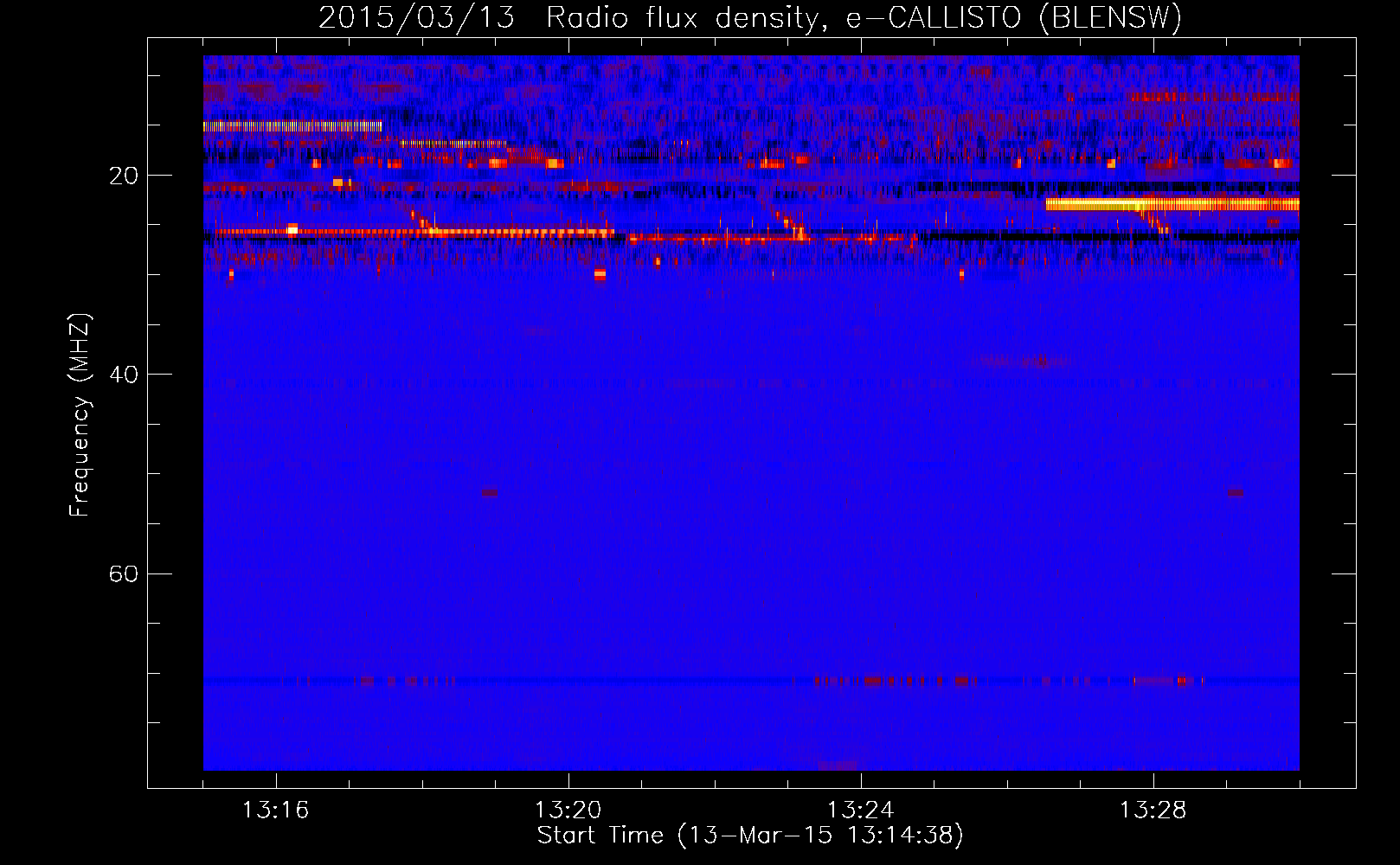Click the long orange band near 26 MHz
1400x865 pixels.
(x=416, y=232)
